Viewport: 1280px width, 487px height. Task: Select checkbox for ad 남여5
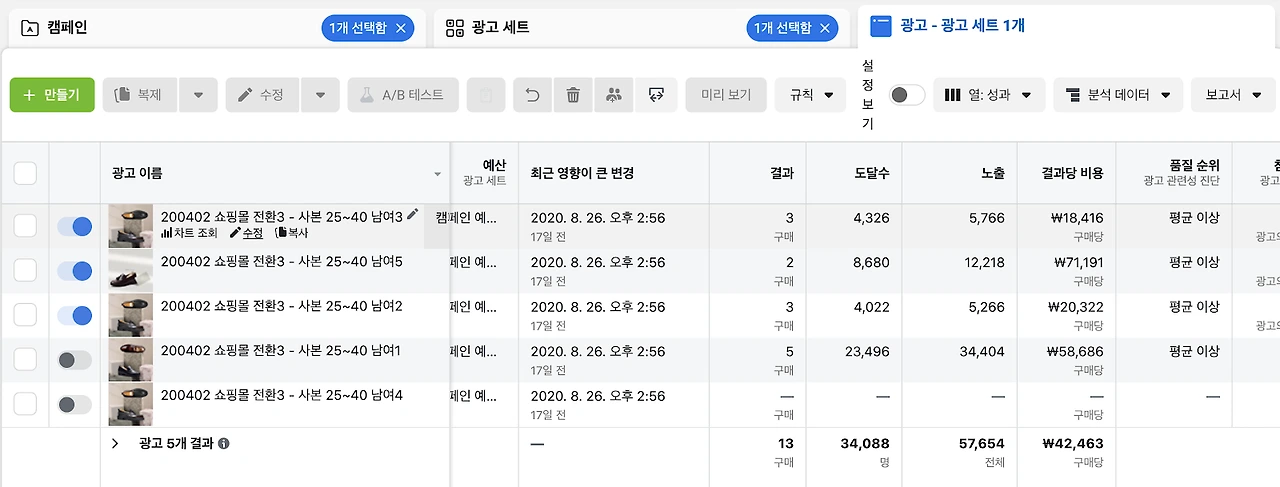pyautogui.click(x=25, y=270)
